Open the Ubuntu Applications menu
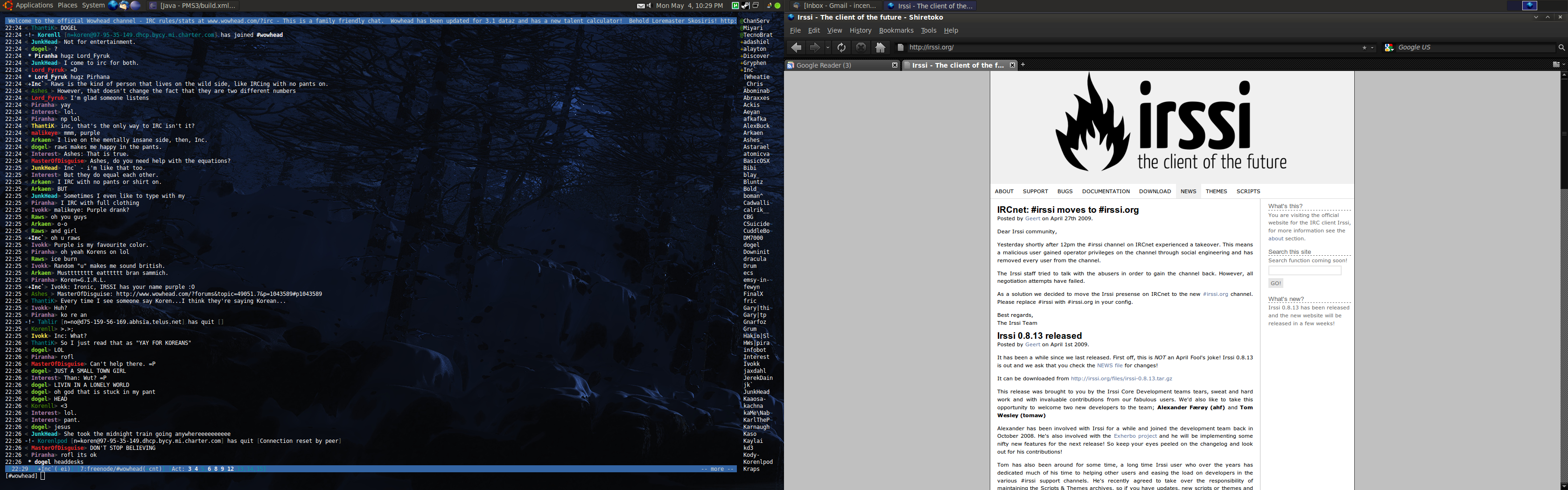Viewport: 1568px width, 490px height. [x=34, y=6]
